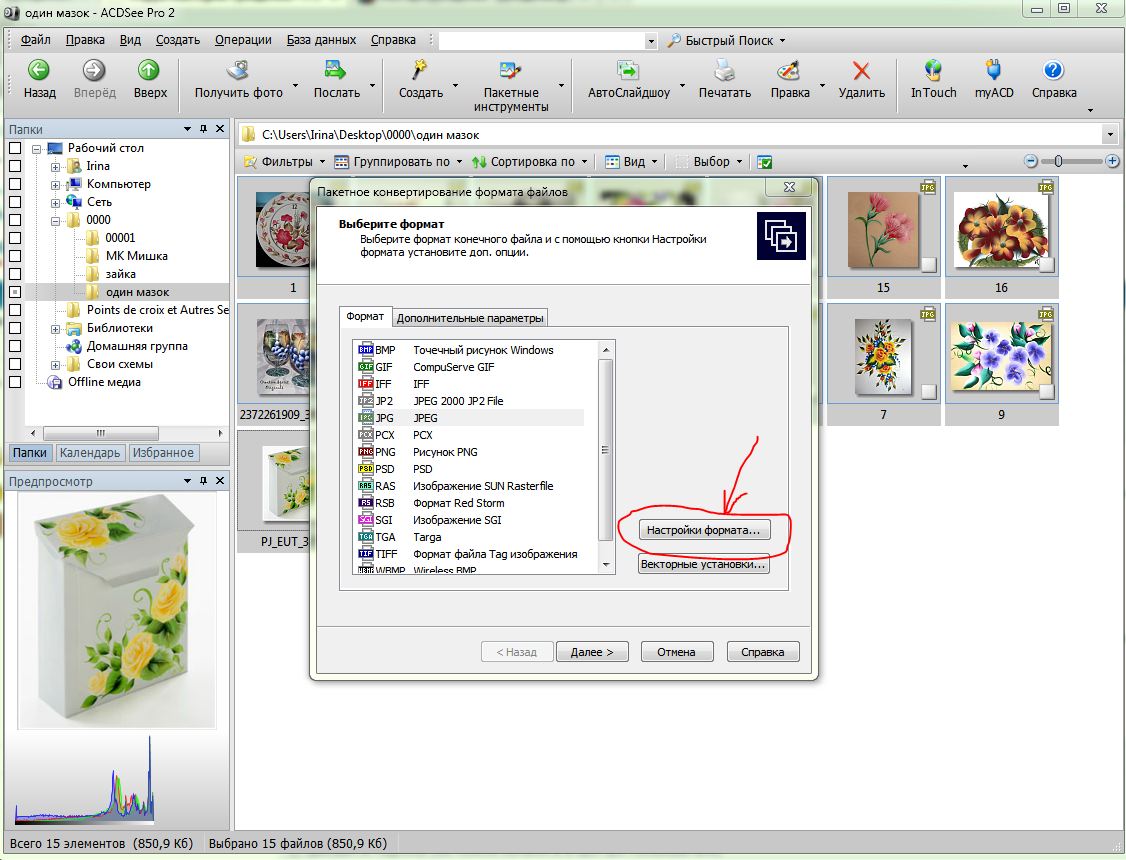Tick the checkbox next to Irina
Screen dimensions: 1126x860
(x=14, y=166)
